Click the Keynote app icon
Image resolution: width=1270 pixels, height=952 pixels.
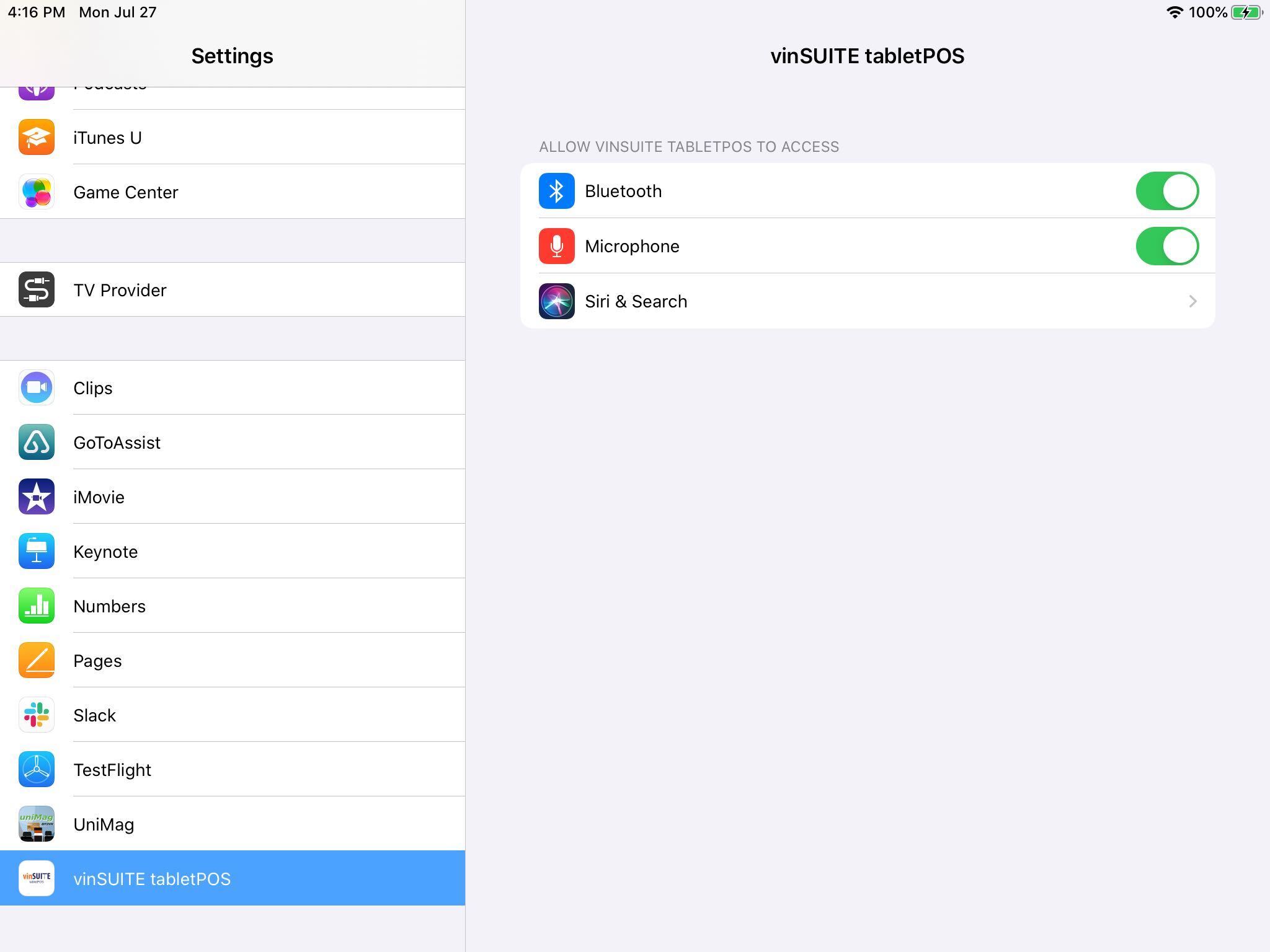click(37, 551)
